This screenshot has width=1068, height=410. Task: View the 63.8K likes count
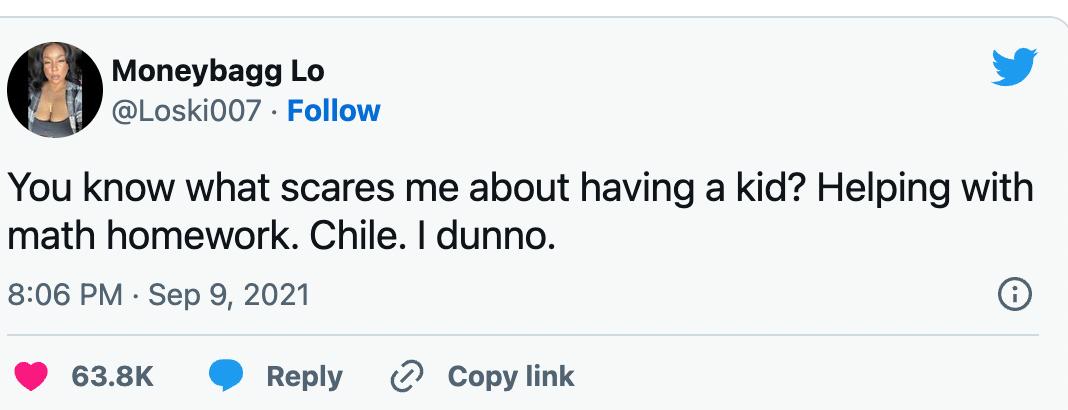tap(112, 376)
